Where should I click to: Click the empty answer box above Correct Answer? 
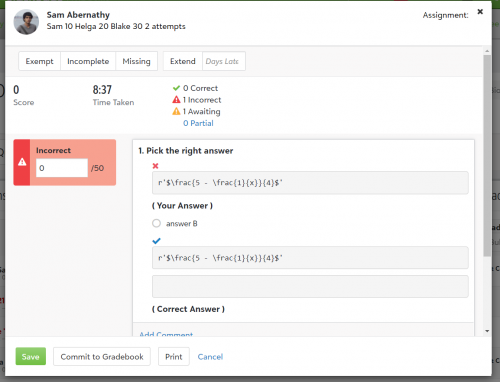(310, 286)
